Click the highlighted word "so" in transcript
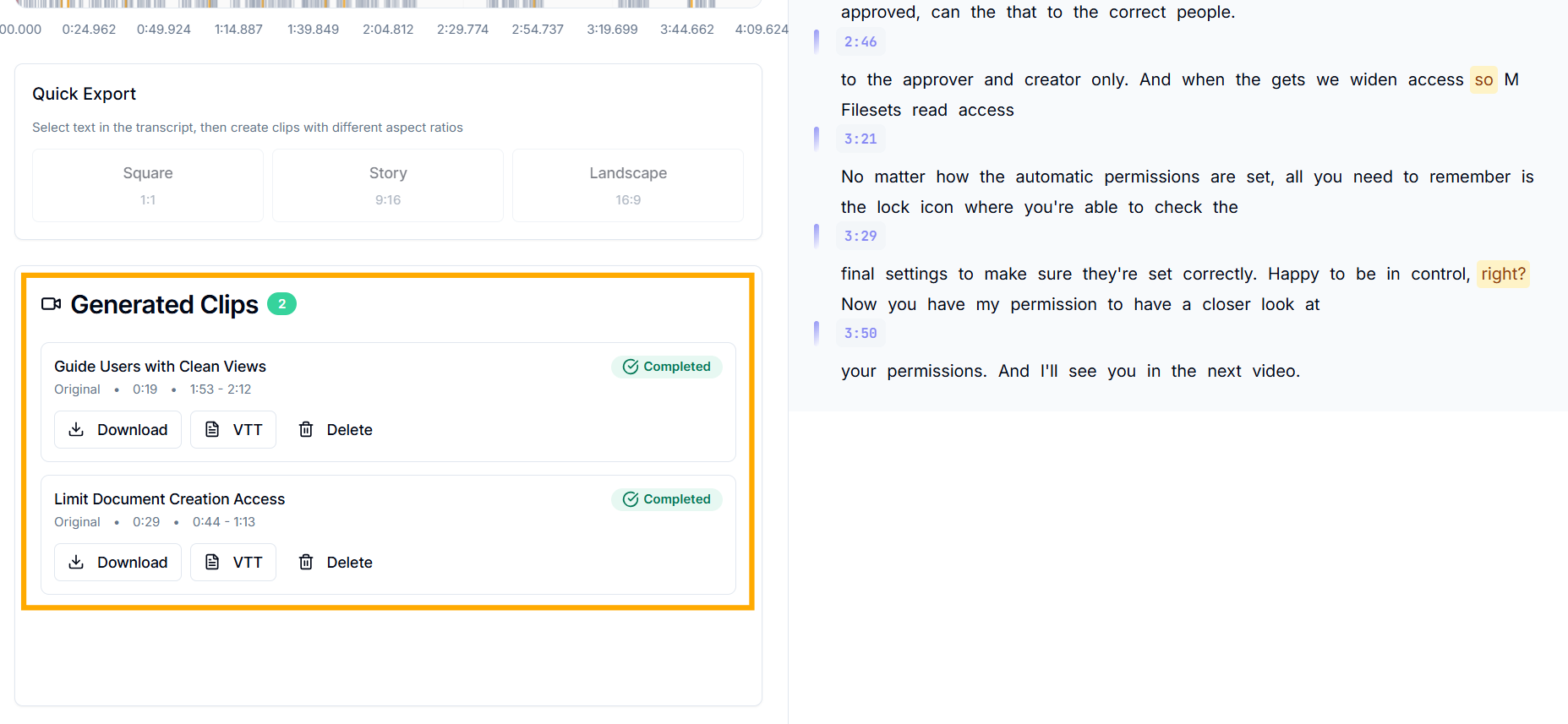The image size is (1568, 724). [x=1483, y=80]
